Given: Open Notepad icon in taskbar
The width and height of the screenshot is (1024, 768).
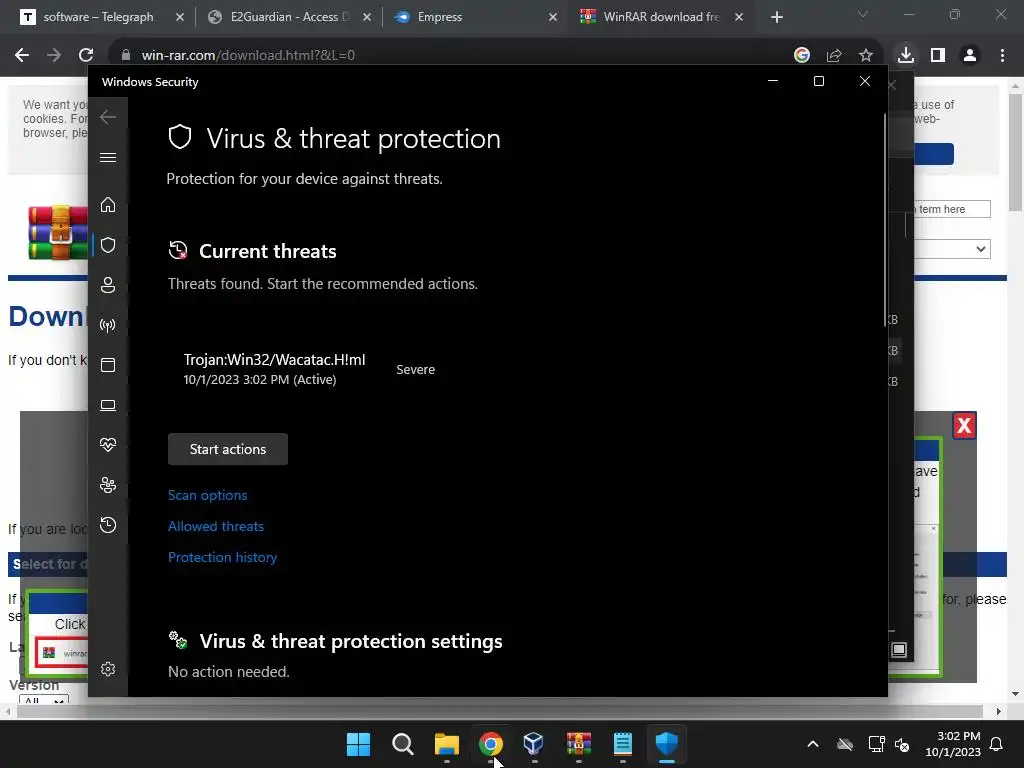Looking at the screenshot, I should pyautogui.click(x=622, y=744).
